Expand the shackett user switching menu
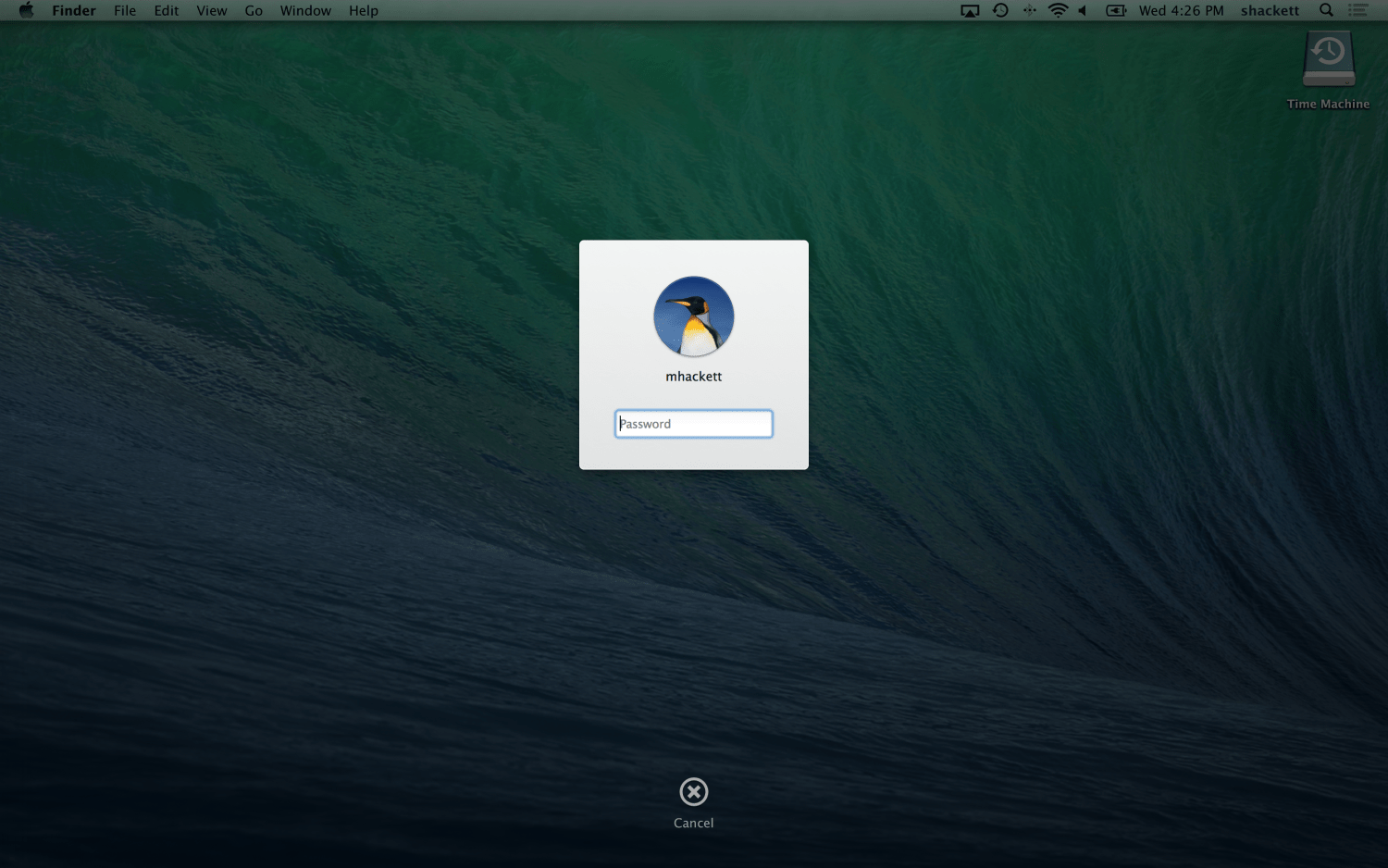 pos(1270,11)
